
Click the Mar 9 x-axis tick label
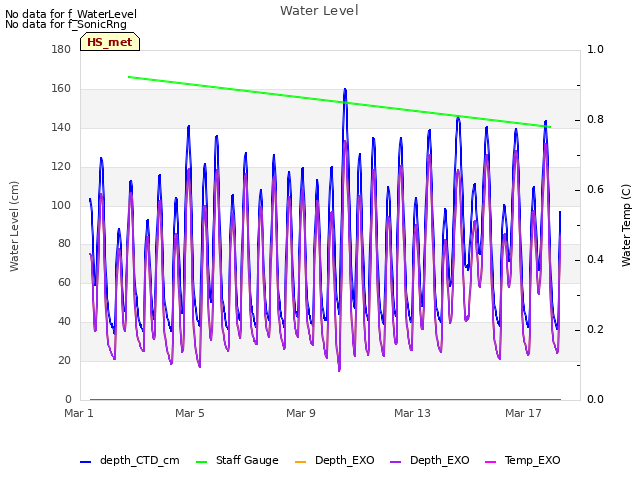point(301,413)
